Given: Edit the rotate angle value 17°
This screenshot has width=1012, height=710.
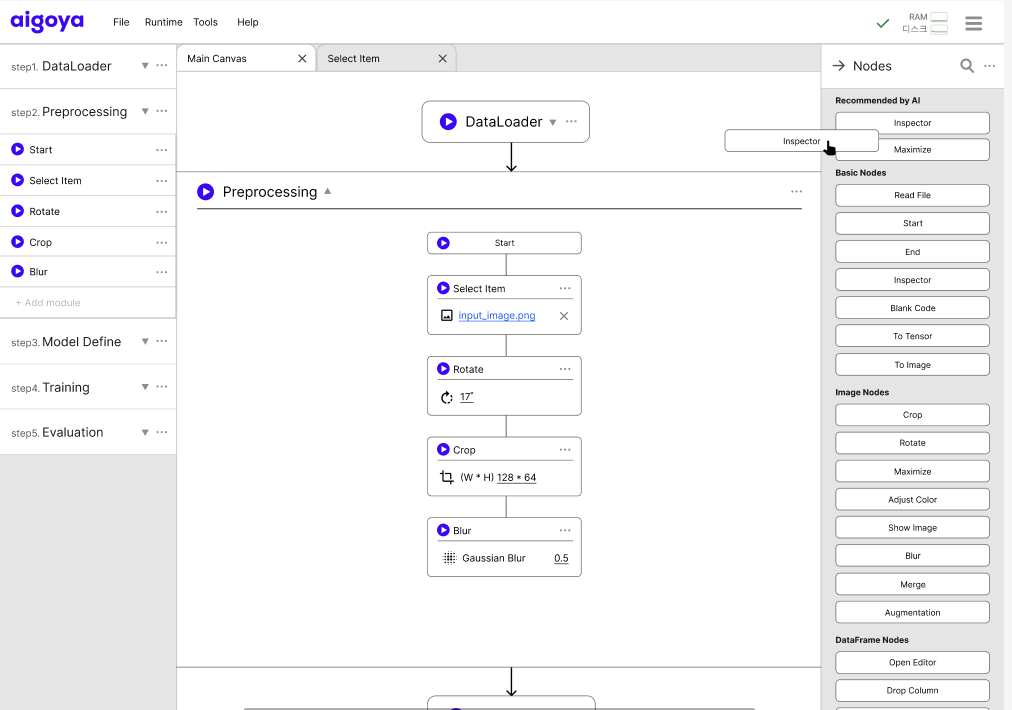Looking at the screenshot, I should [467, 397].
